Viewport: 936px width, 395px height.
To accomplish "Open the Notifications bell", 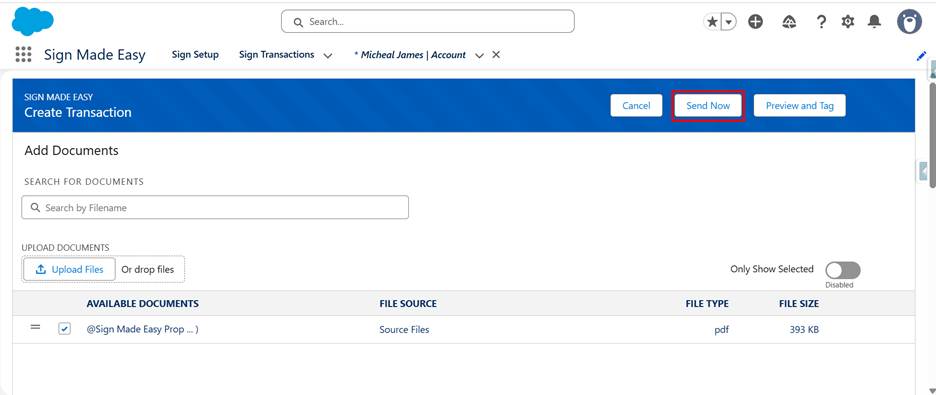I will pyautogui.click(x=875, y=22).
